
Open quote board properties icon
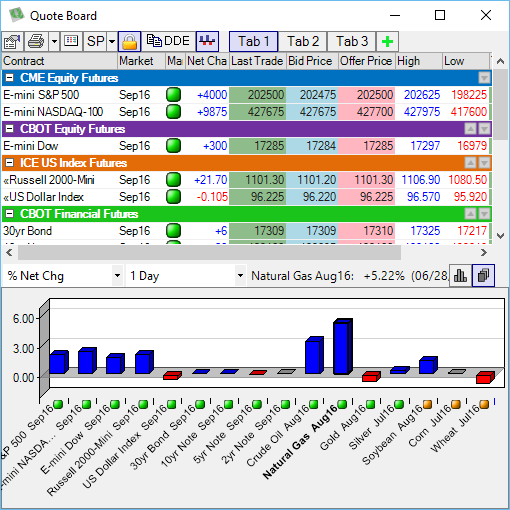click(x=13, y=42)
